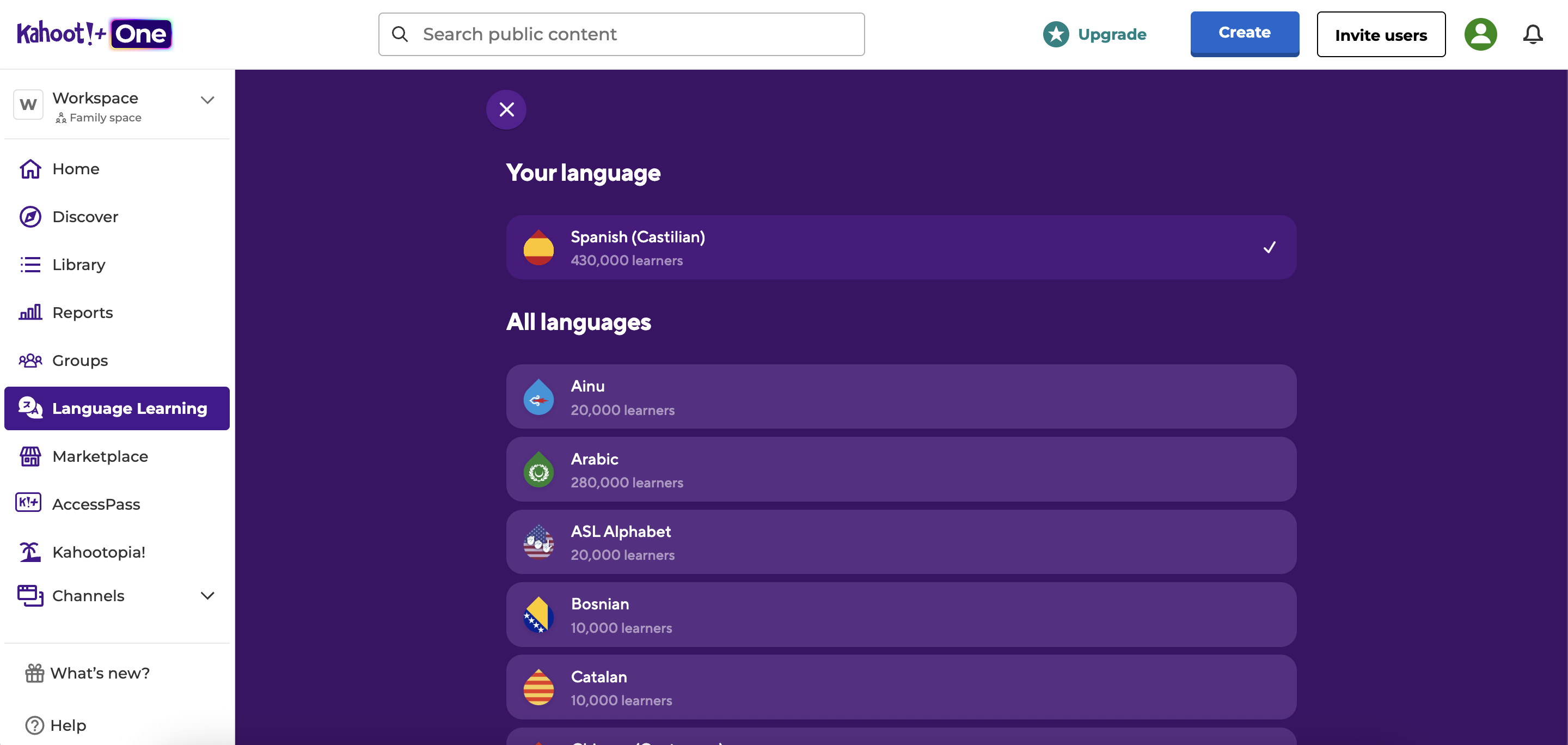
Task: Open Groups from the sidebar
Action: [117, 361]
